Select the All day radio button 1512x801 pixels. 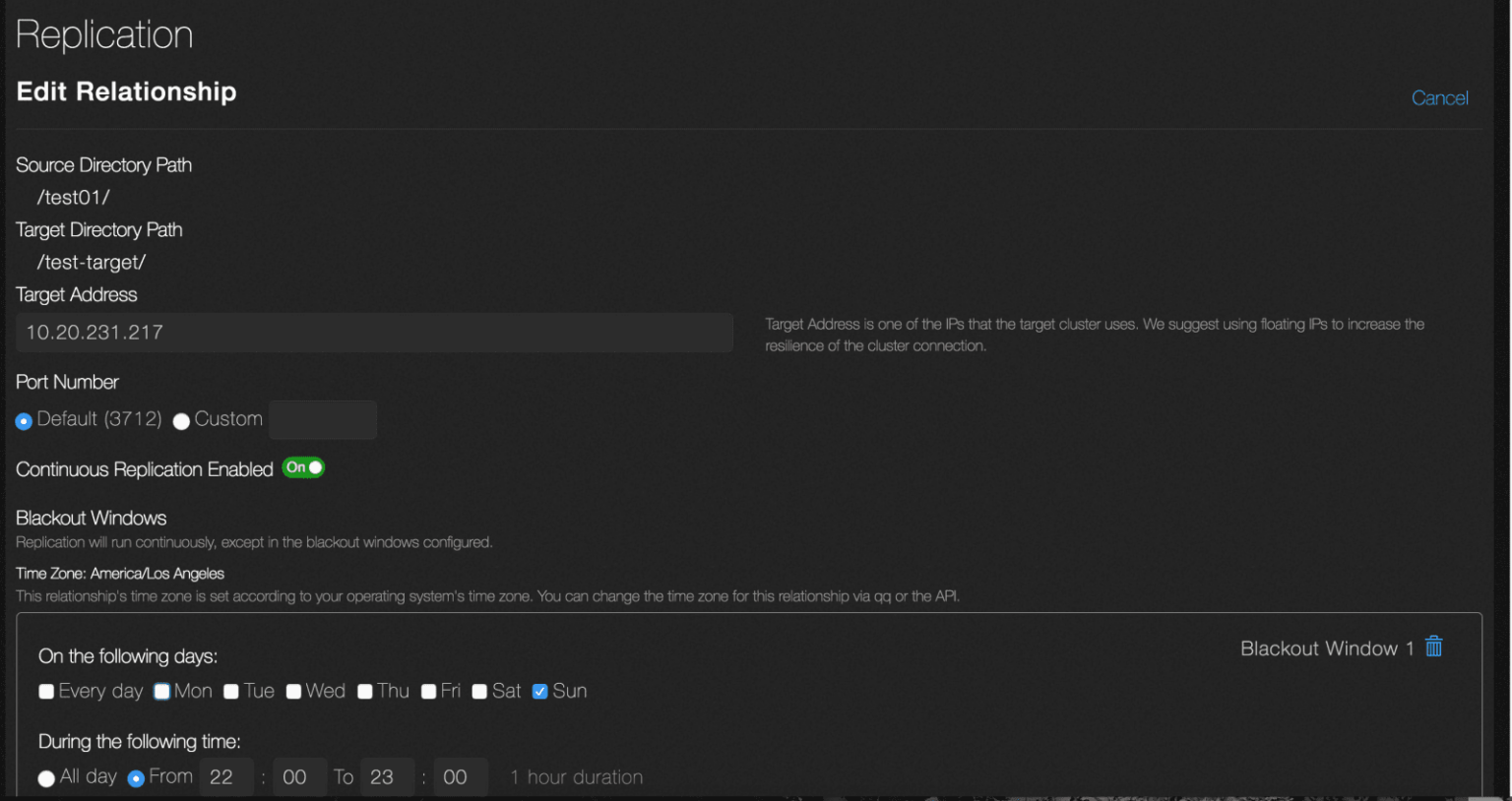pos(46,776)
